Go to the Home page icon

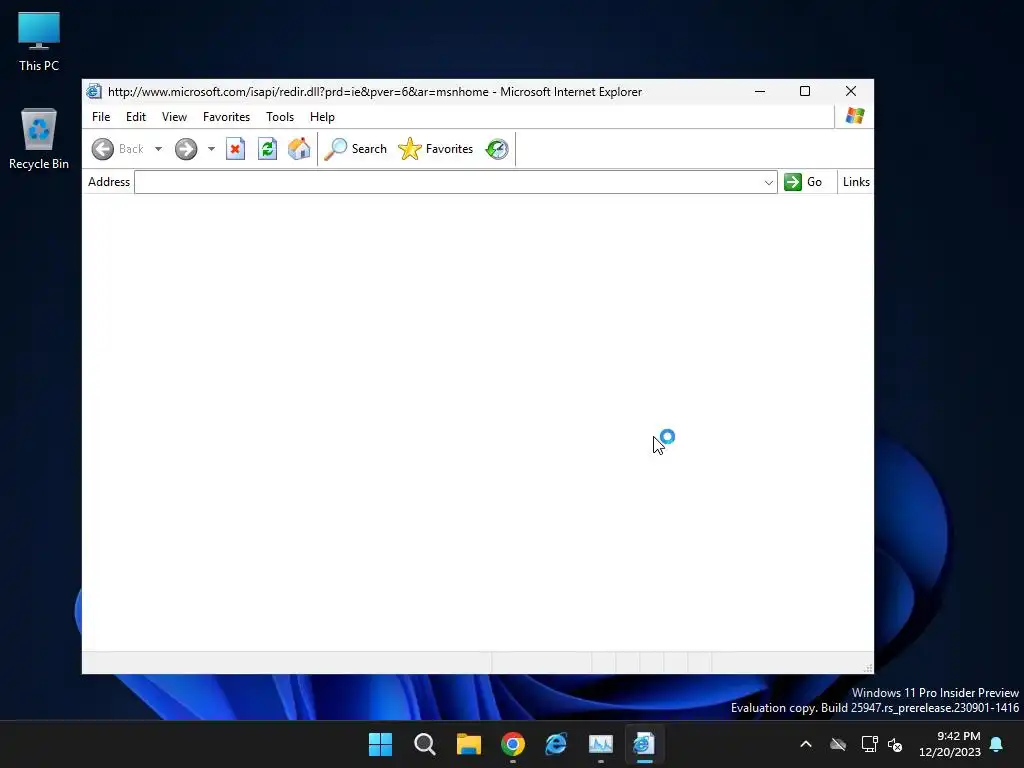tap(299, 149)
